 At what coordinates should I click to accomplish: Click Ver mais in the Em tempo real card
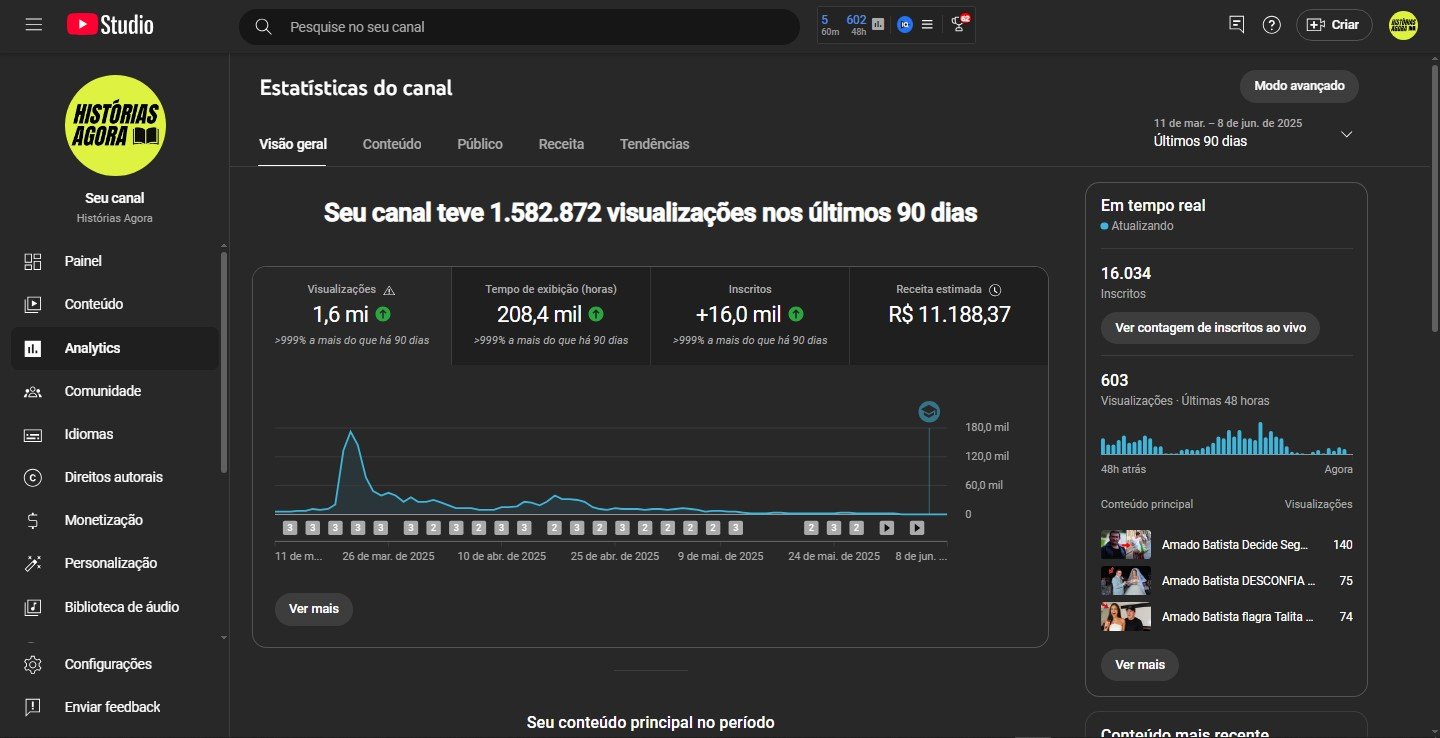[x=1140, y=665]
